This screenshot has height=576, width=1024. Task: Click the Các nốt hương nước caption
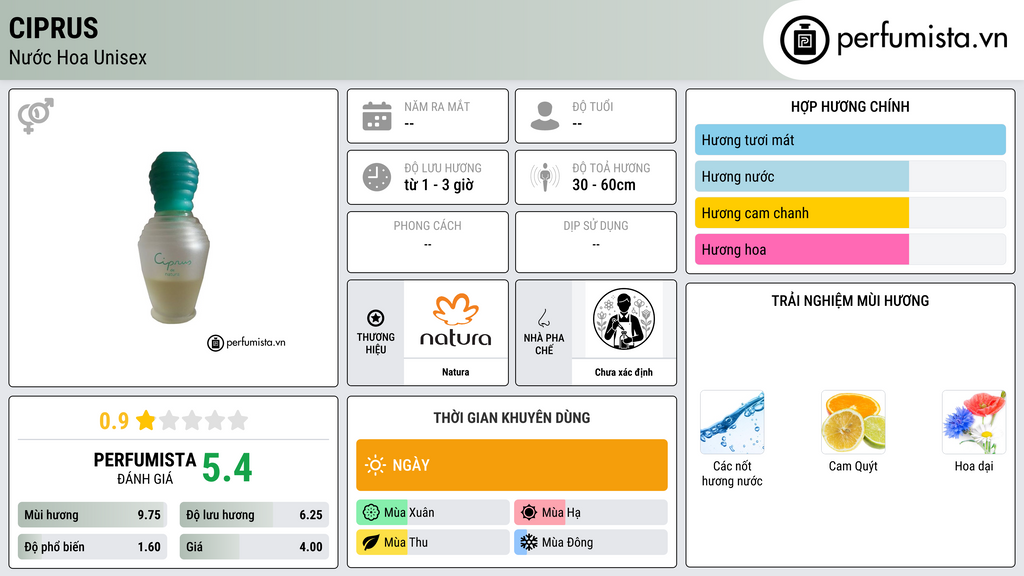point(732,473)
